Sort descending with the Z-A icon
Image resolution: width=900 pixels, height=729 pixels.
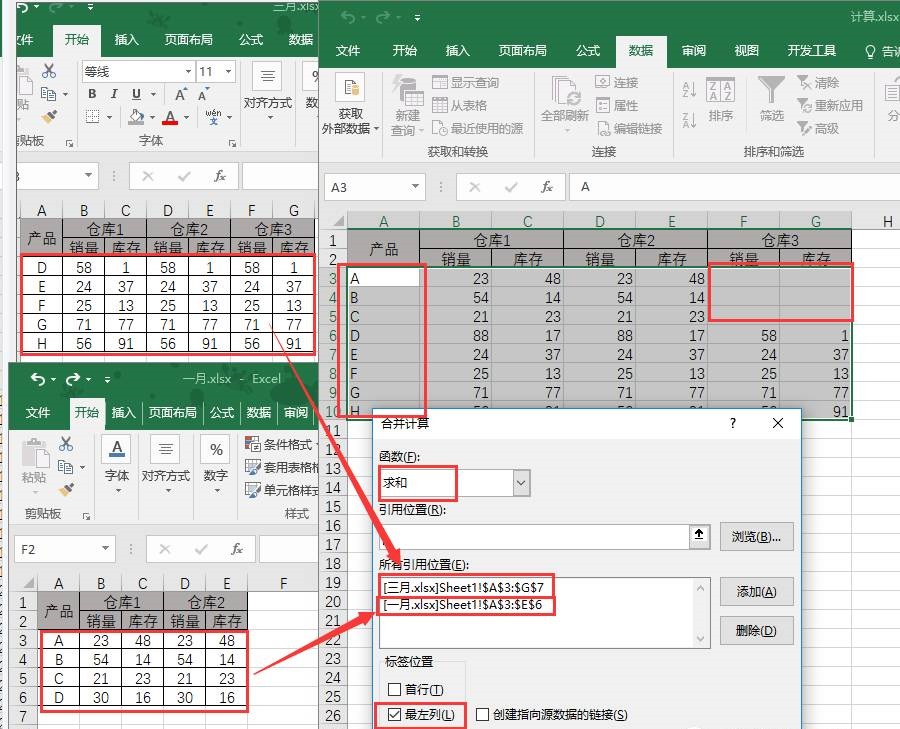click(689, 121)
